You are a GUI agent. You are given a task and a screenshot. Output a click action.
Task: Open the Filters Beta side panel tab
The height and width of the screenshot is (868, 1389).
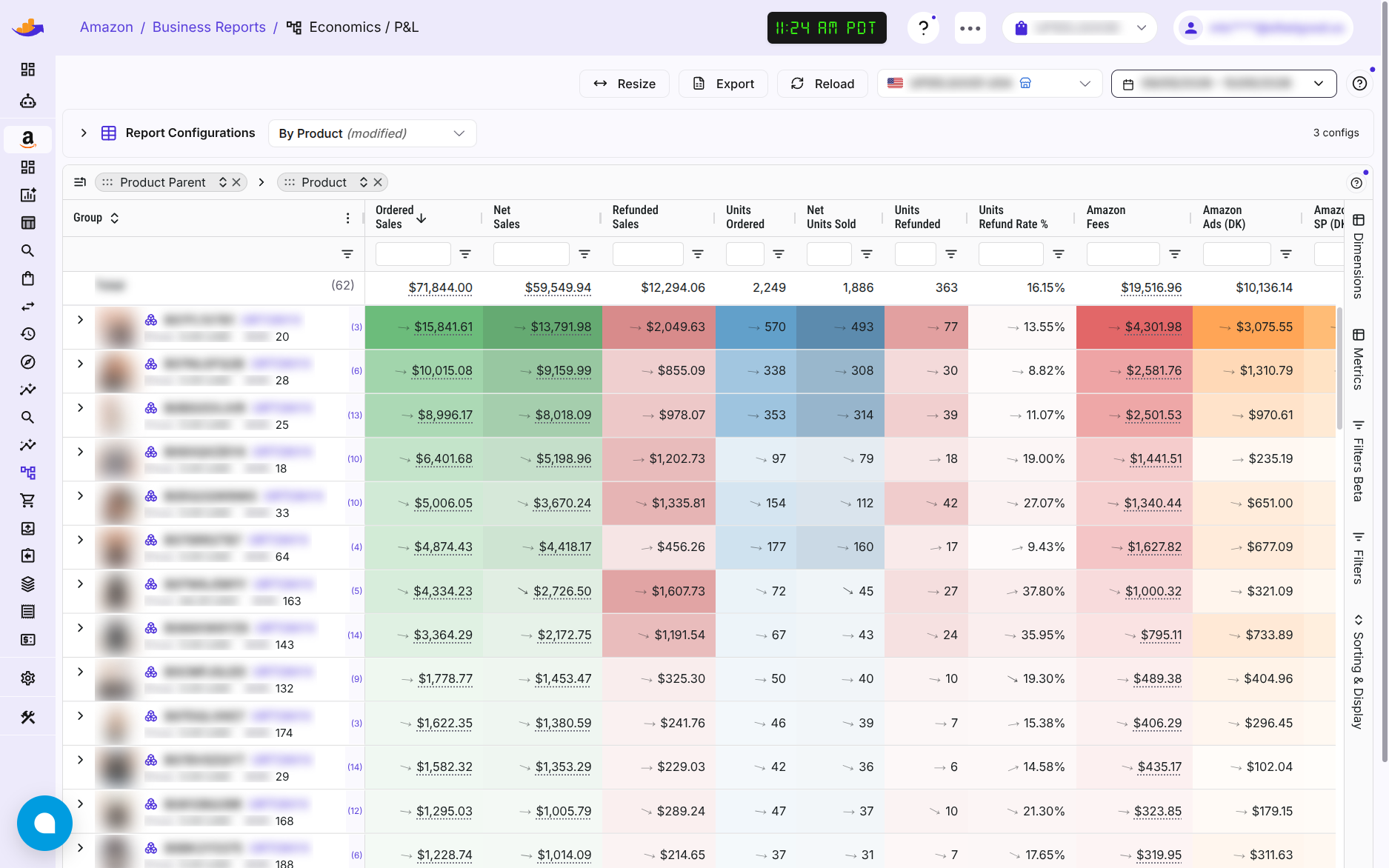(x=1358, y=460)
